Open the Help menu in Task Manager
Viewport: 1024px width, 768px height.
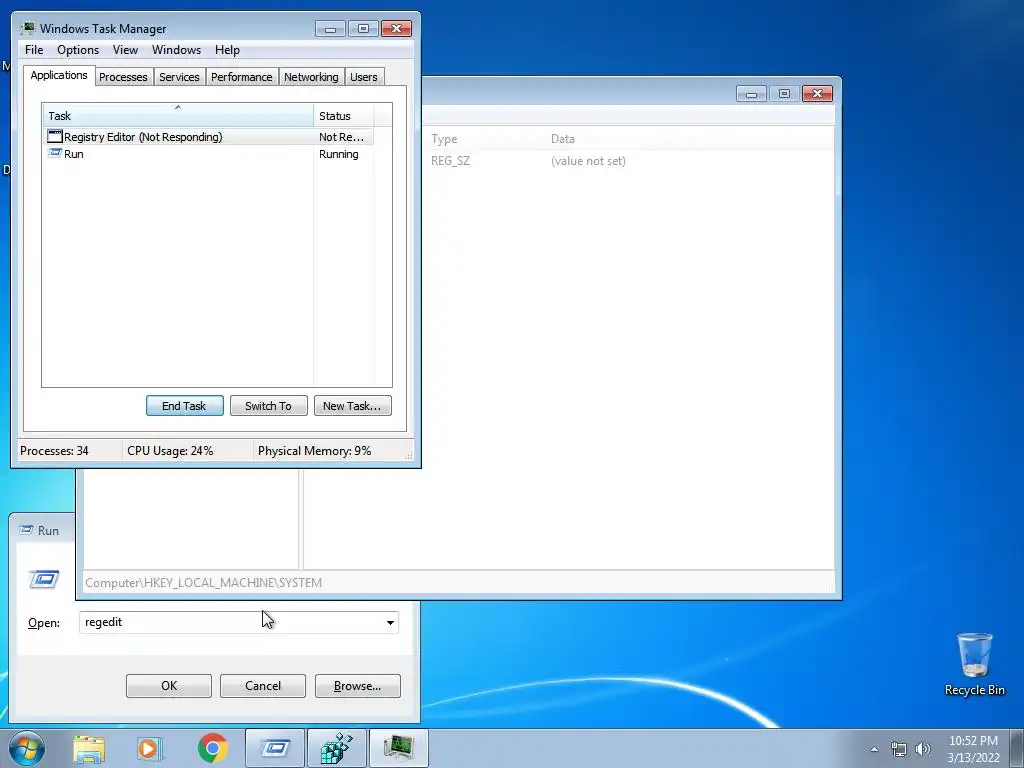click(x=227, y=50)
